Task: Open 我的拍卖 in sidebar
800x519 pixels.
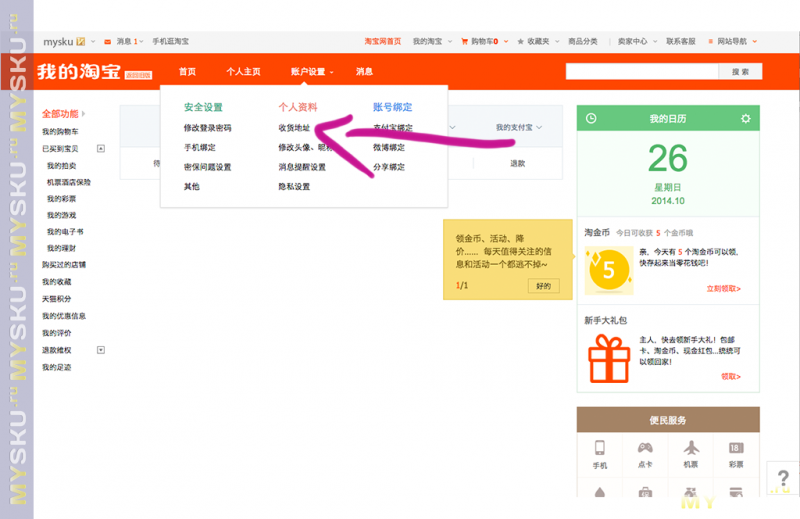Action: [61, 166]
